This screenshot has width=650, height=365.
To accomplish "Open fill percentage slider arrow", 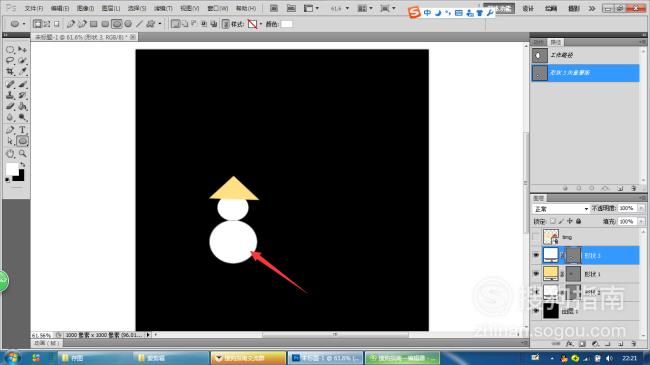I will pos(641,221).
